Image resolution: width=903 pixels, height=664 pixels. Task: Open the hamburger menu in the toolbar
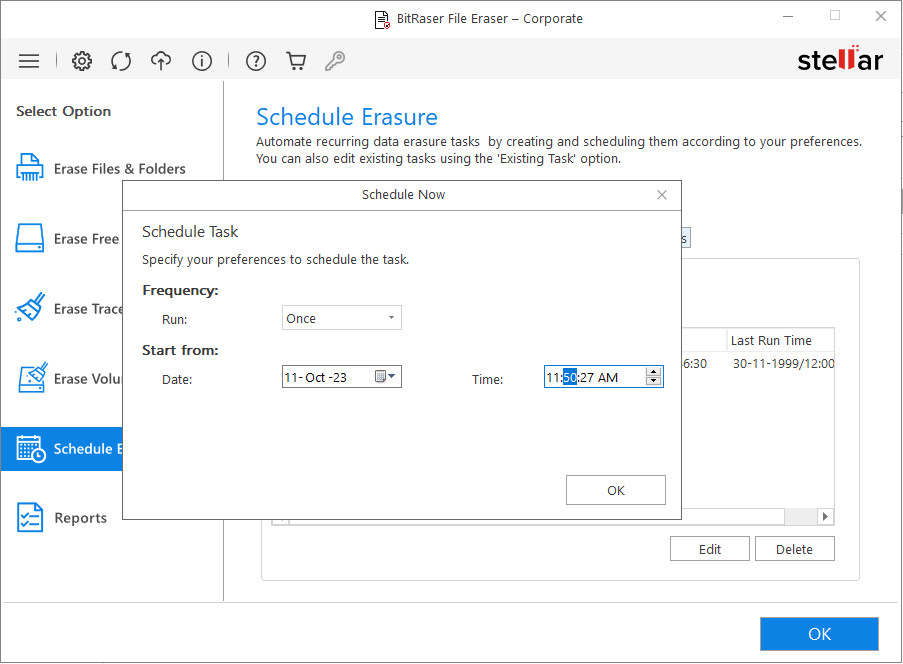[29, 61]
